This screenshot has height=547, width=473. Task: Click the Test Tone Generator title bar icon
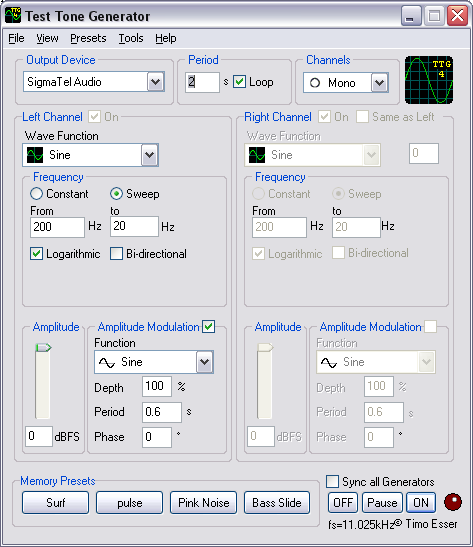[x=13, y=16]
